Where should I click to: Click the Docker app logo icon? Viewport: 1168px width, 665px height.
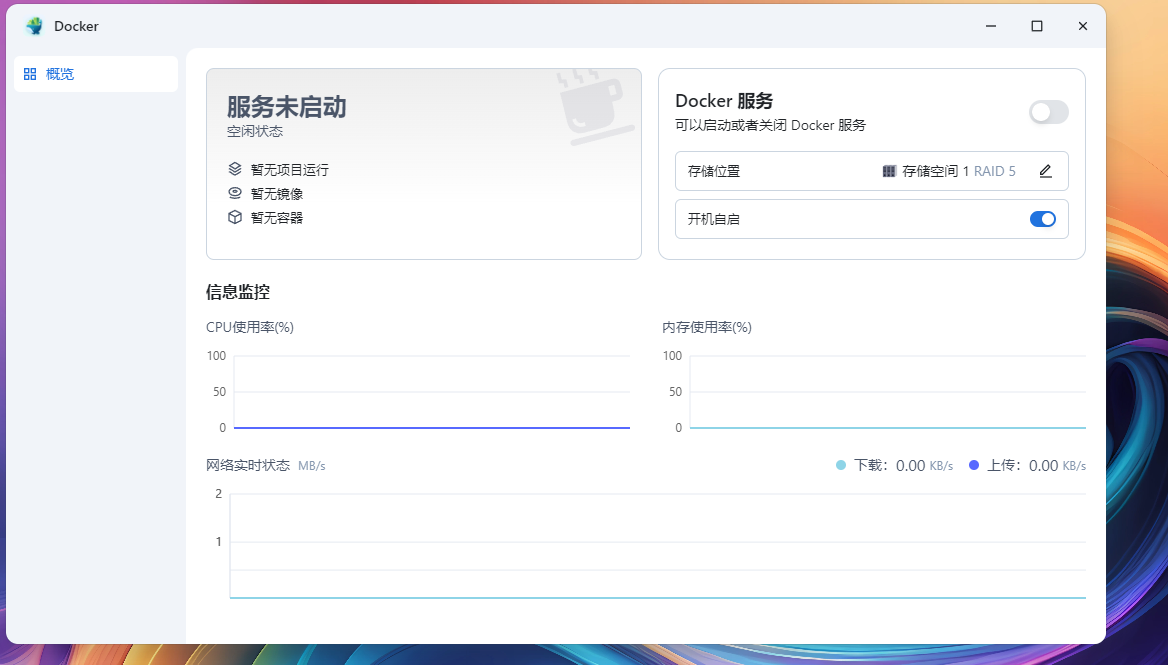pyautogui.click(x=34, y=26)
